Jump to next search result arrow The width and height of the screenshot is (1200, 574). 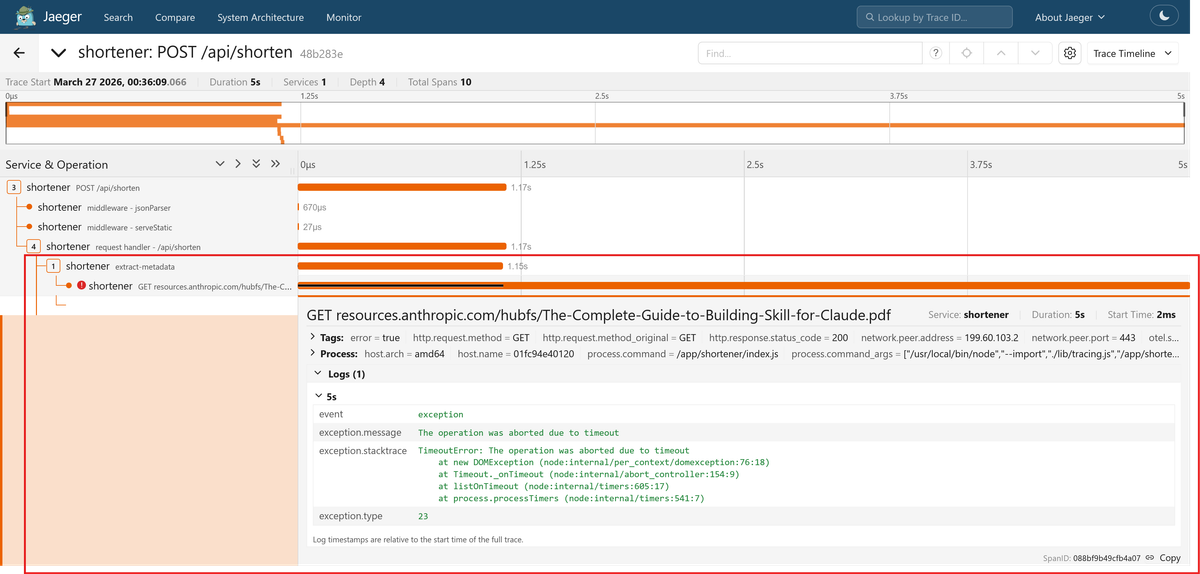pyautogui.click(x=1035, y=53)
